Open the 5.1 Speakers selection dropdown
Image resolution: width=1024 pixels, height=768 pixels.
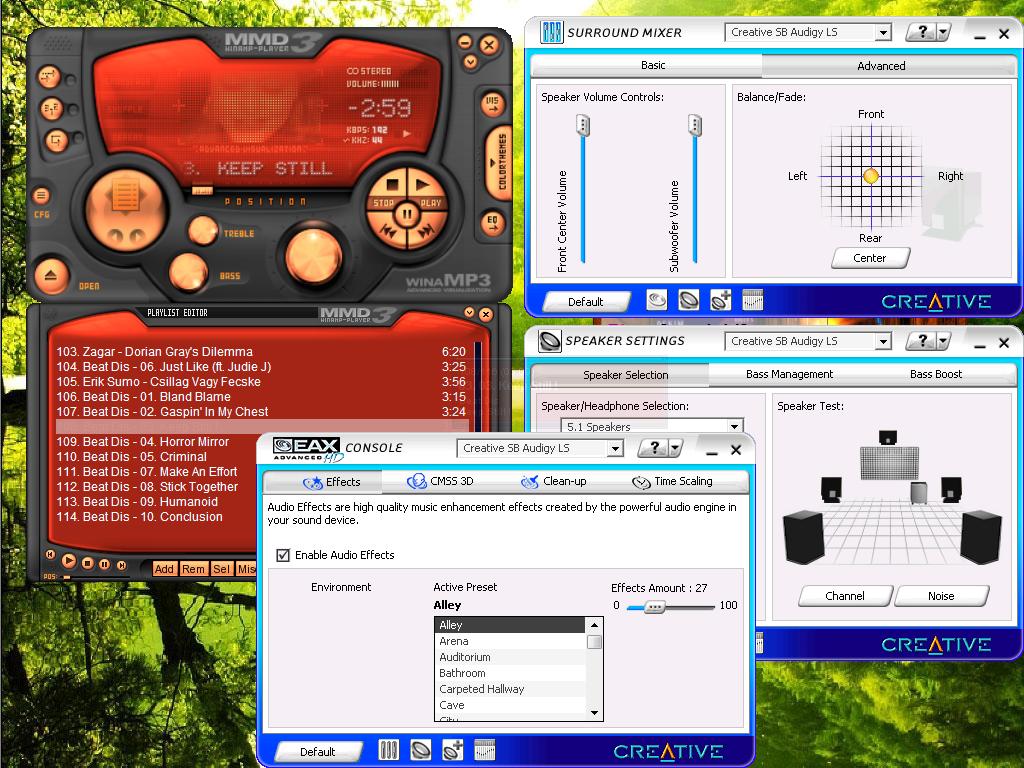click(734, 426)
